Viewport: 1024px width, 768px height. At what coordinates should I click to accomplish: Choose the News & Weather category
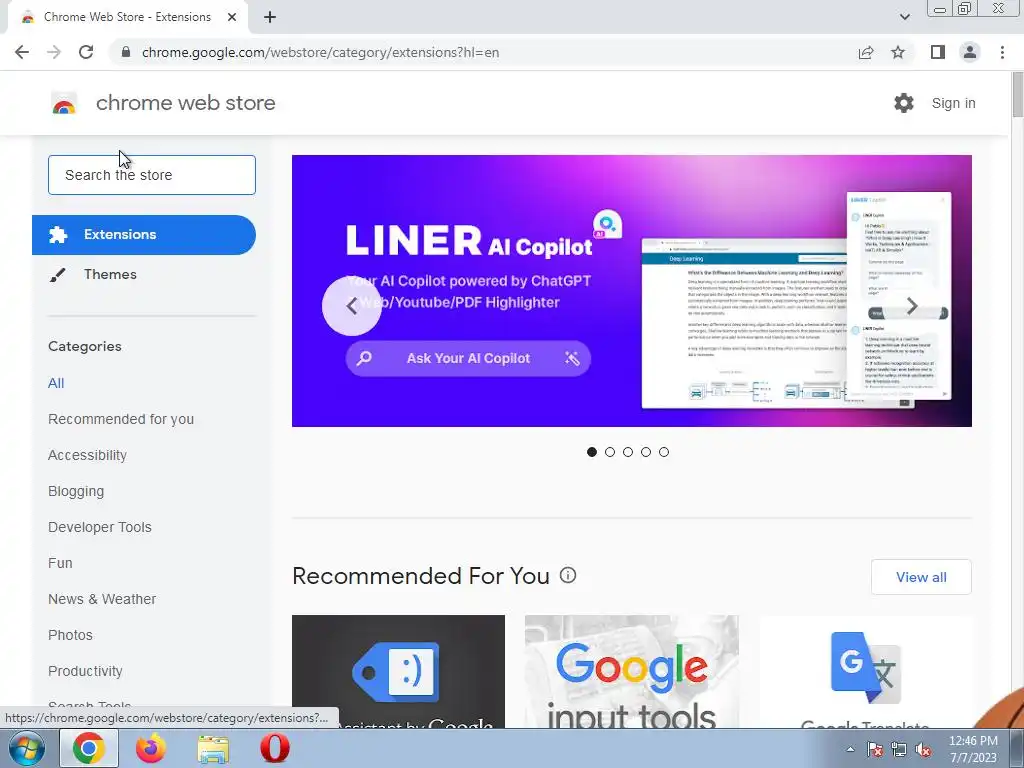(x=102, y=599)
